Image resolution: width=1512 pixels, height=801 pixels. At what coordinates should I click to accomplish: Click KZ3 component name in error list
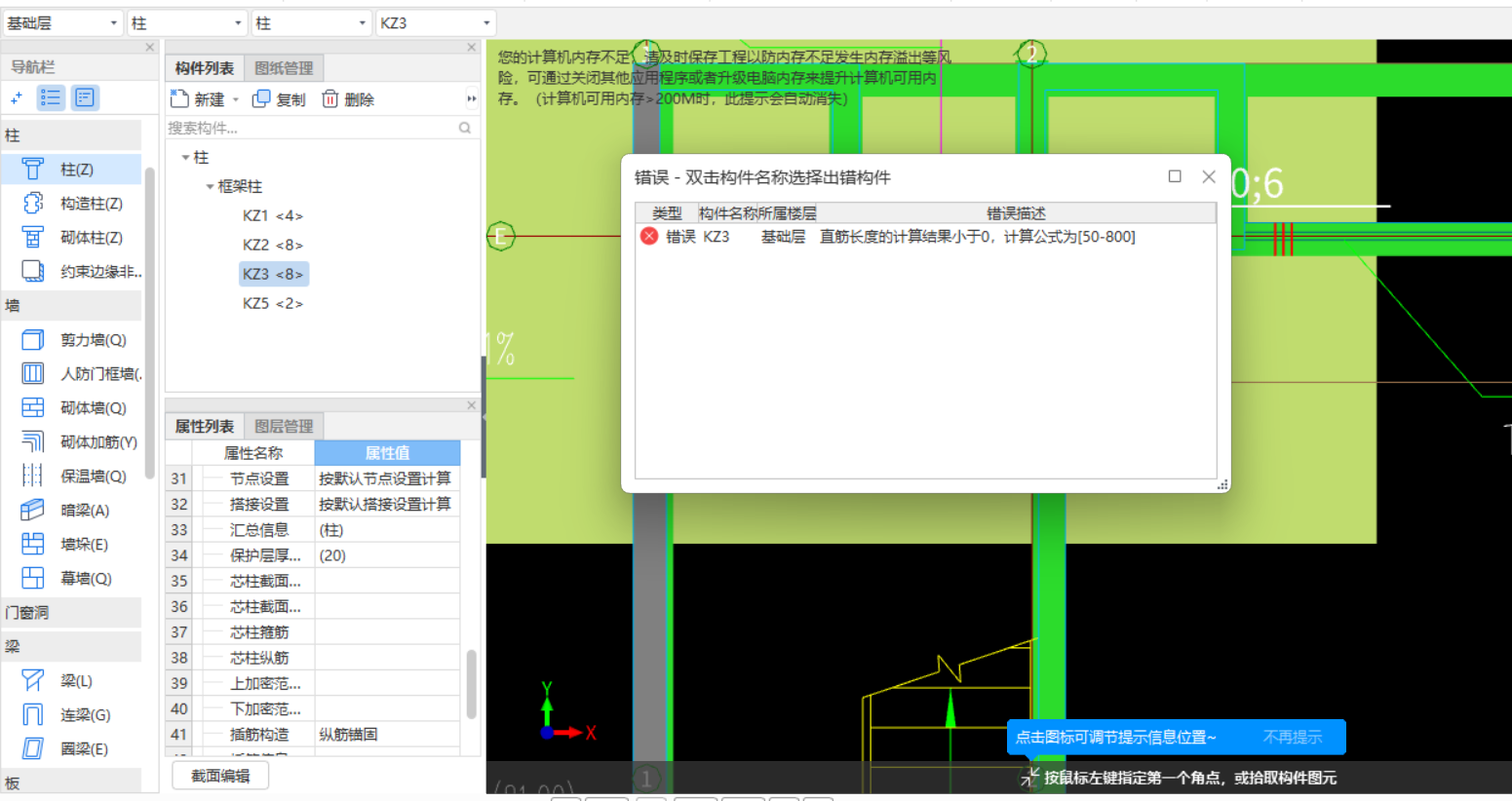click(717, 237)
